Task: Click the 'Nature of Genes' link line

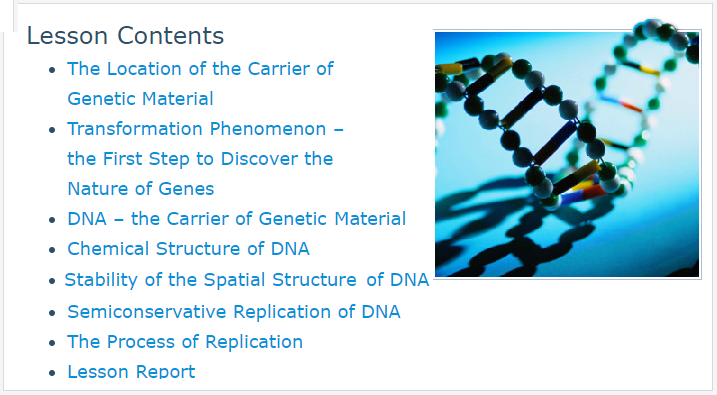Action: (x=141, y=189)
